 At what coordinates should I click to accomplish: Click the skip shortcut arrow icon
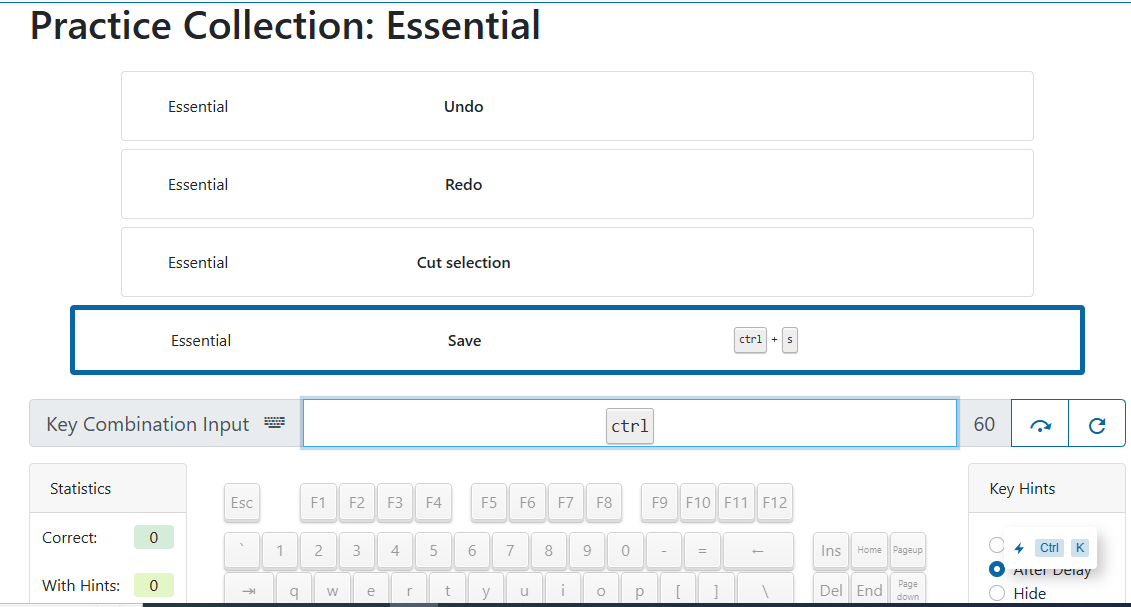(x=1040, y=425)
